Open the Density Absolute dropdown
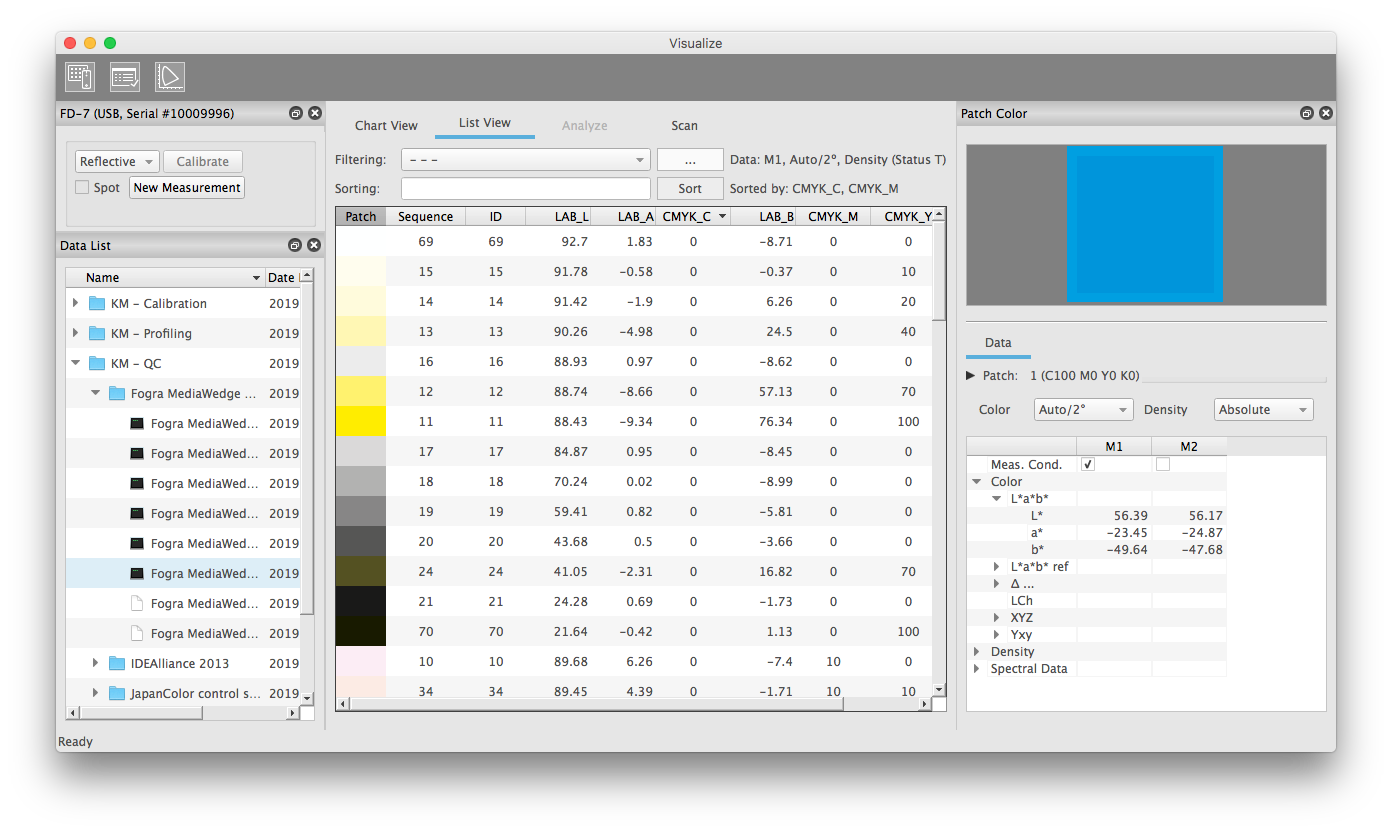This screenshot has height=832, width=1392. pos(1263,410)
